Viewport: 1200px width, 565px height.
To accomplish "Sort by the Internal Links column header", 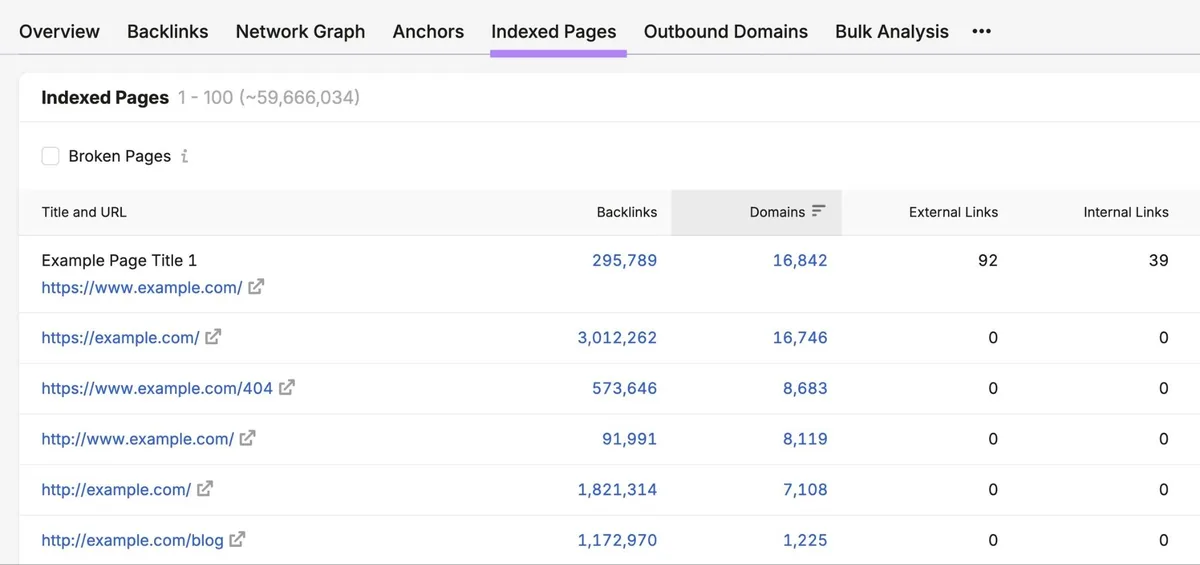I will [1126, 212].
